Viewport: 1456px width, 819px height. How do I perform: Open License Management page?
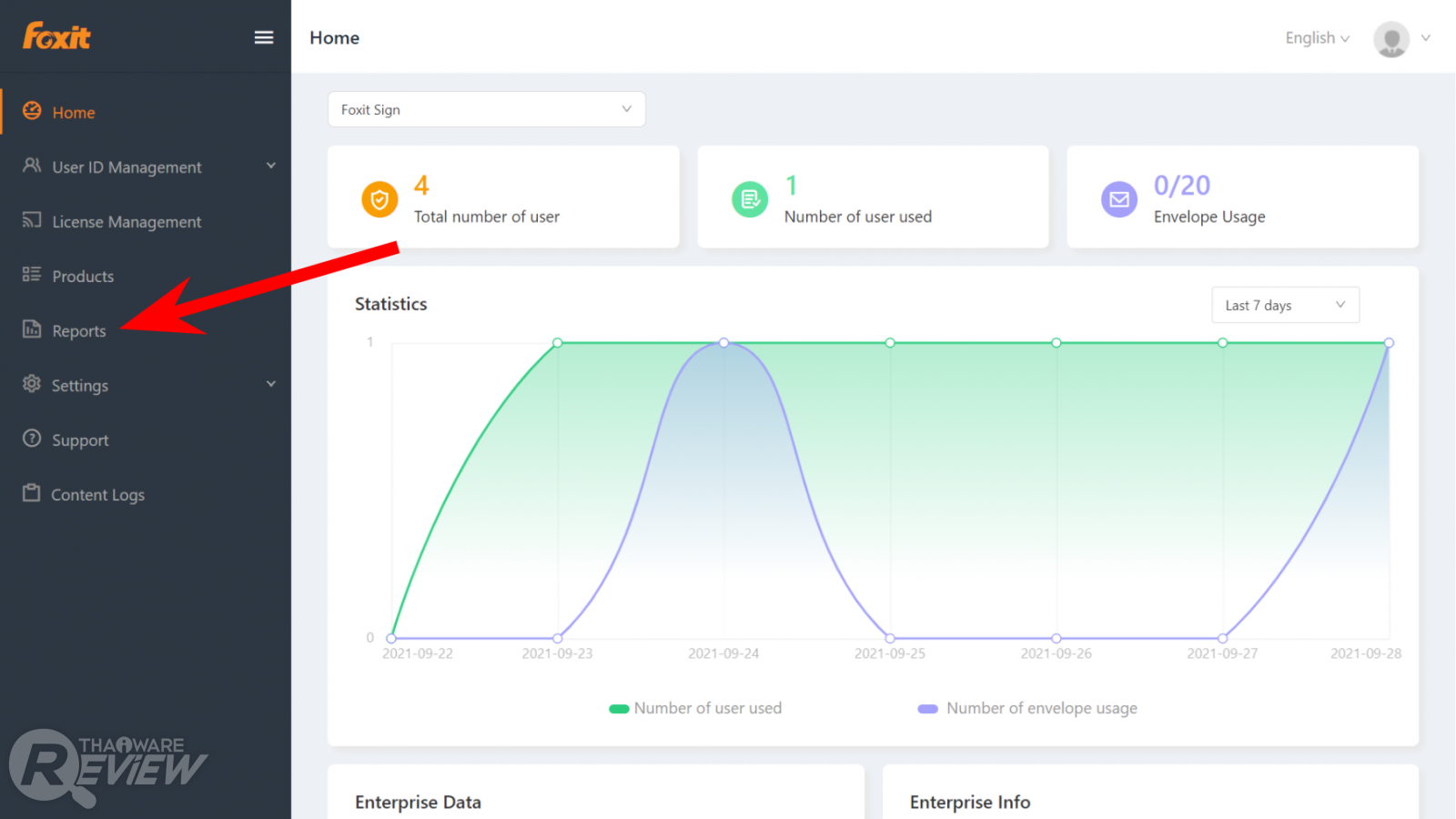pyautogui.click(x=126, y=222)
